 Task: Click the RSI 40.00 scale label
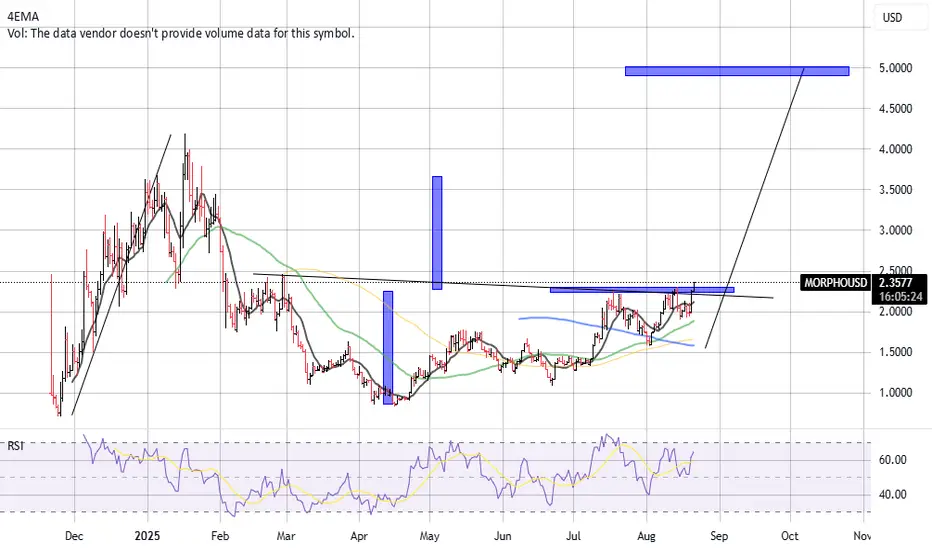892,494
